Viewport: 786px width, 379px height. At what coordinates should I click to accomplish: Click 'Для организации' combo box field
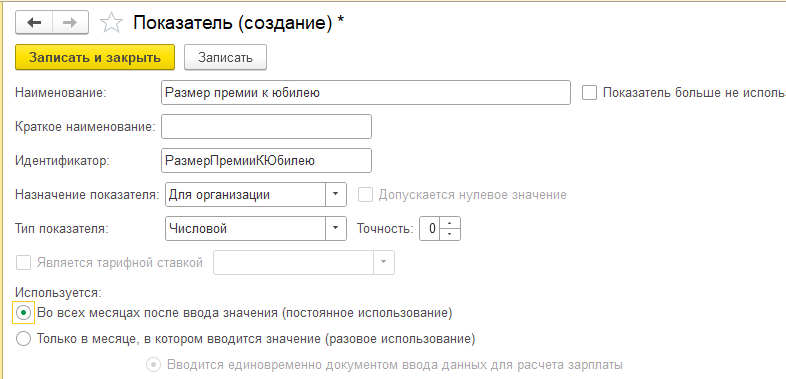(x=245, y=195)
